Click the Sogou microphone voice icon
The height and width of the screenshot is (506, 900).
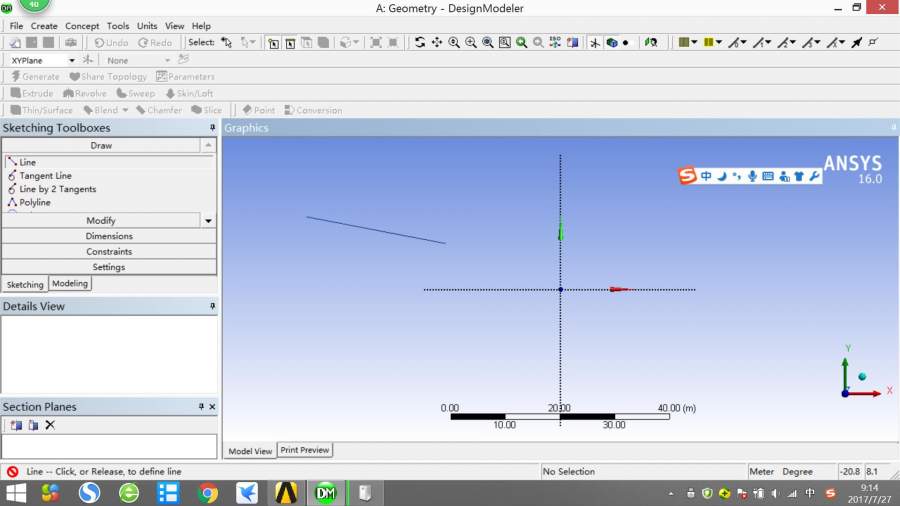(x=752, y=176)
